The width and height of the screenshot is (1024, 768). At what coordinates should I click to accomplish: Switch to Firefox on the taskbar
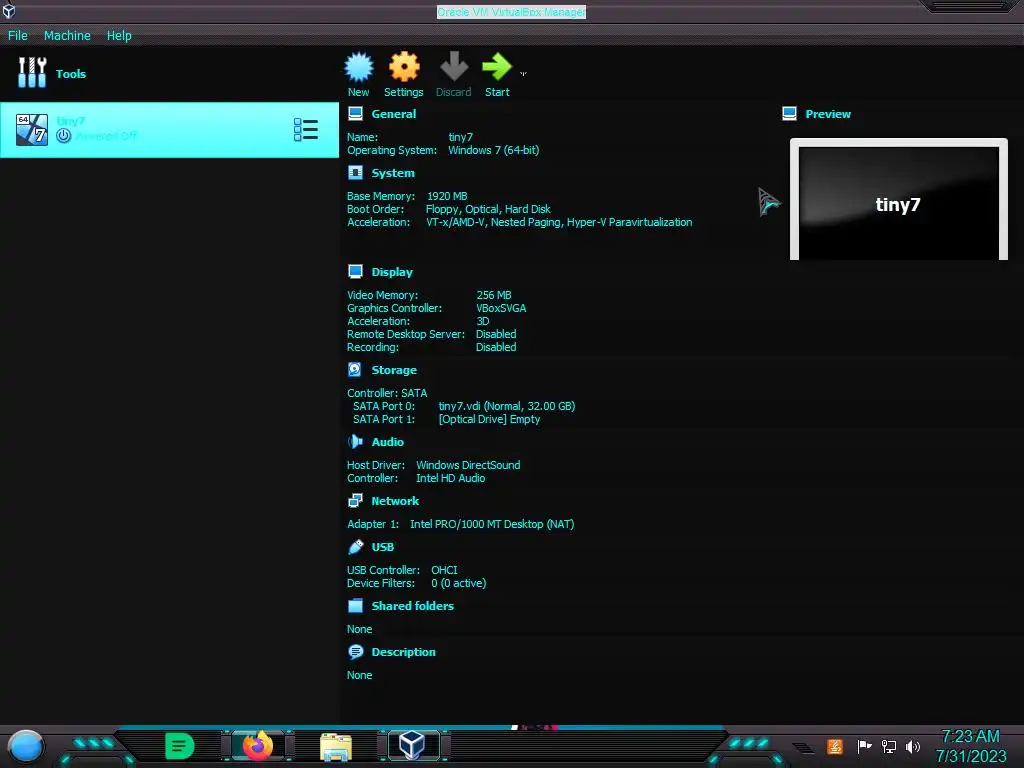click(258, 746)
